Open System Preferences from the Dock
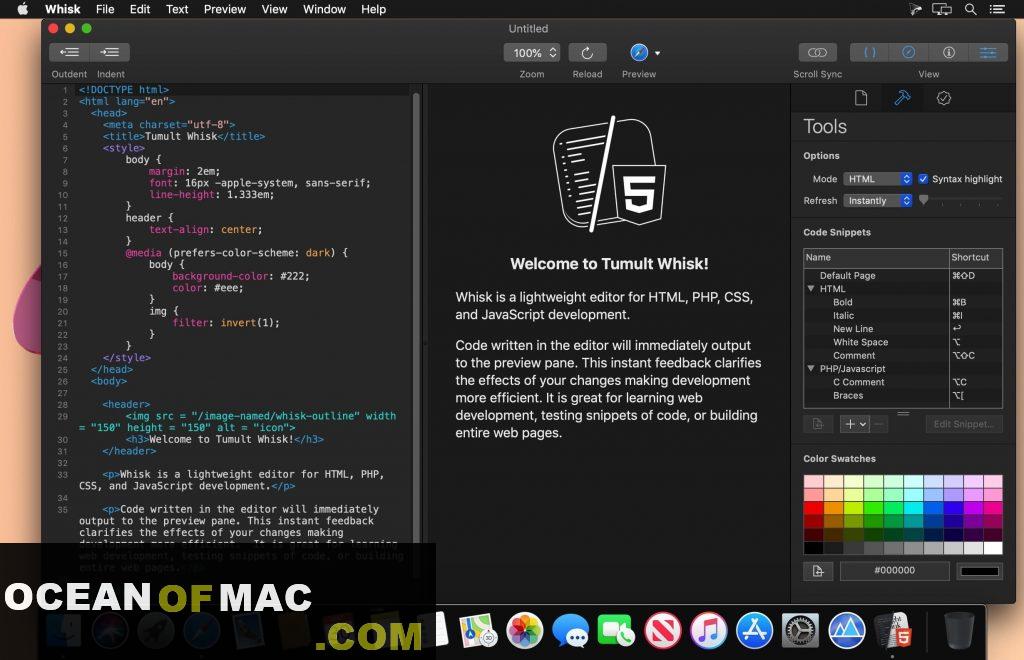Screen dimensions: 1024x660 (x=801, y=631)
